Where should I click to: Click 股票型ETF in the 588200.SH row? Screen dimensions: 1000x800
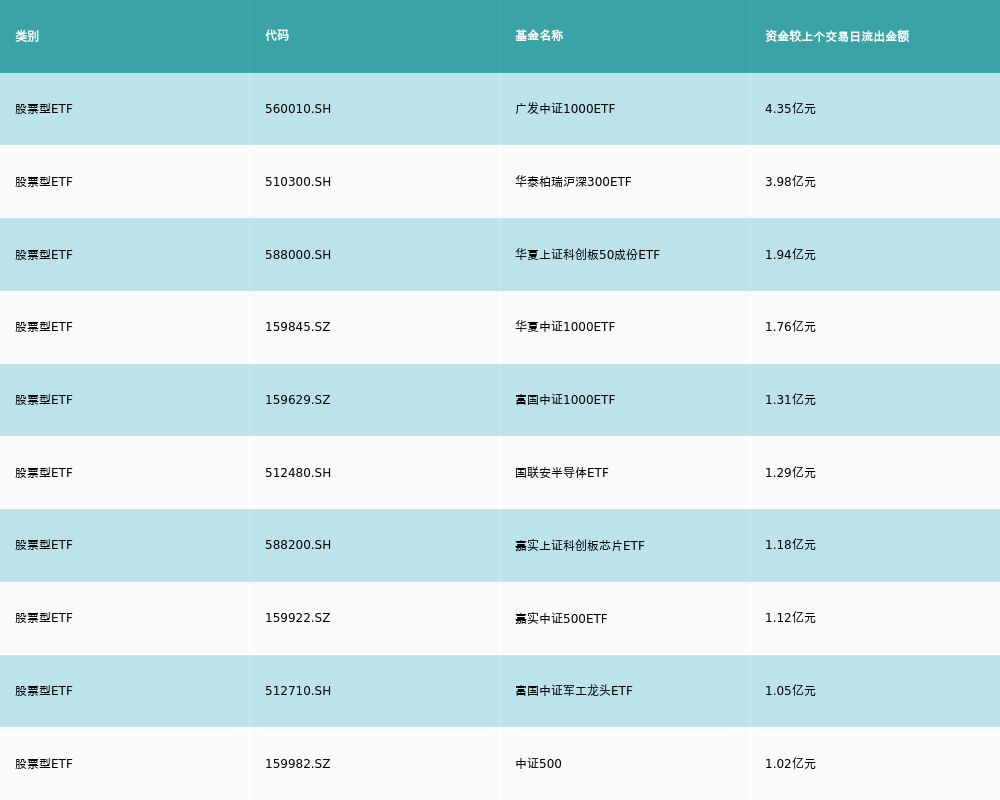[44, 545]
